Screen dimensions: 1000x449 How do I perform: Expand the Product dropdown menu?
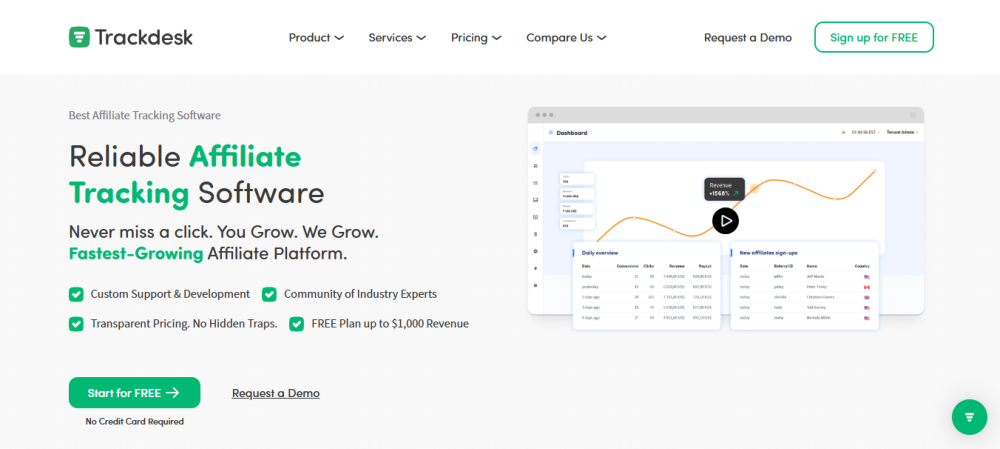316,38
